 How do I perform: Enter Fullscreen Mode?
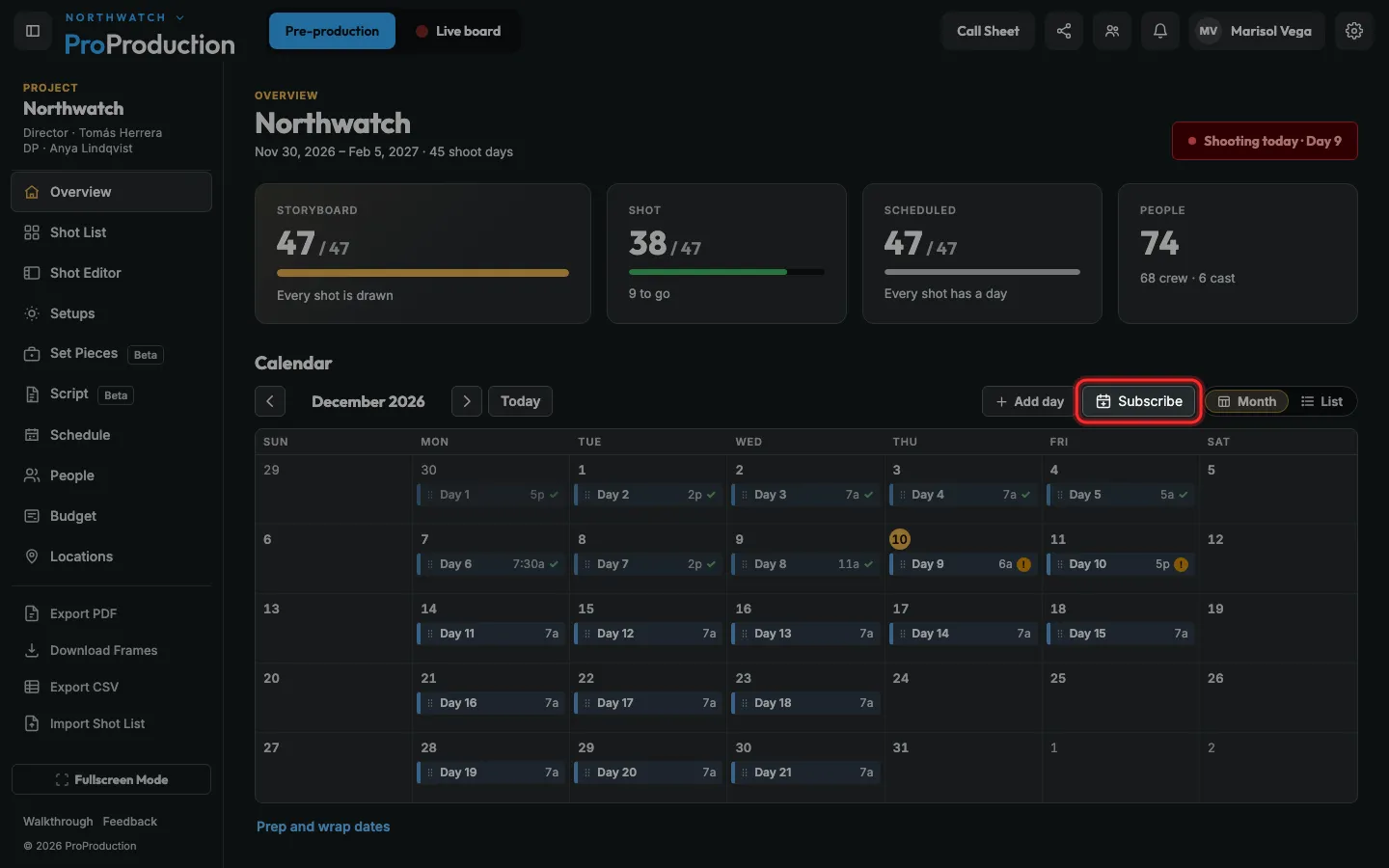point(112,779)
